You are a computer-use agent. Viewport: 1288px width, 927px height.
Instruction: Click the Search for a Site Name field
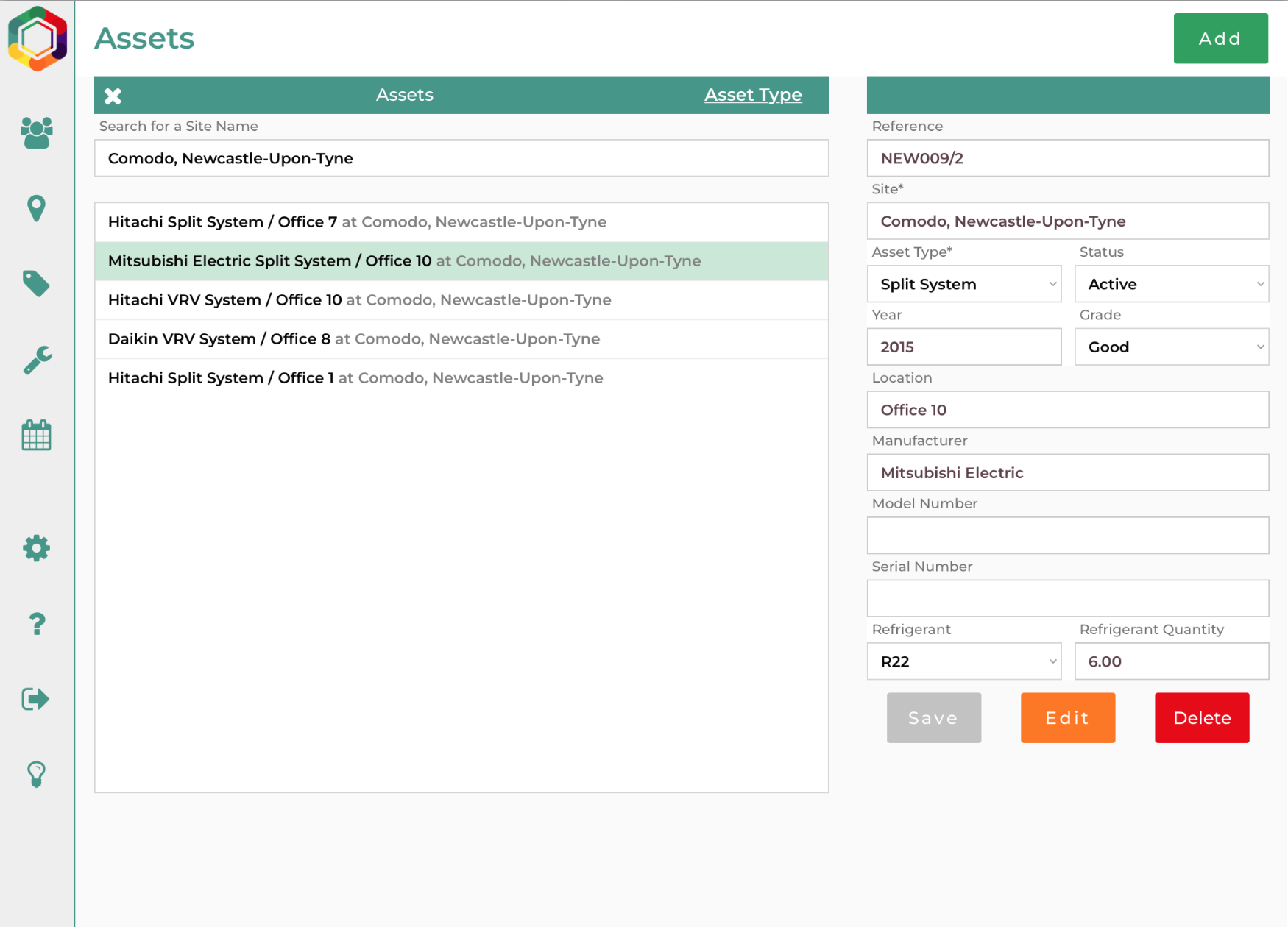click(461, 158)
